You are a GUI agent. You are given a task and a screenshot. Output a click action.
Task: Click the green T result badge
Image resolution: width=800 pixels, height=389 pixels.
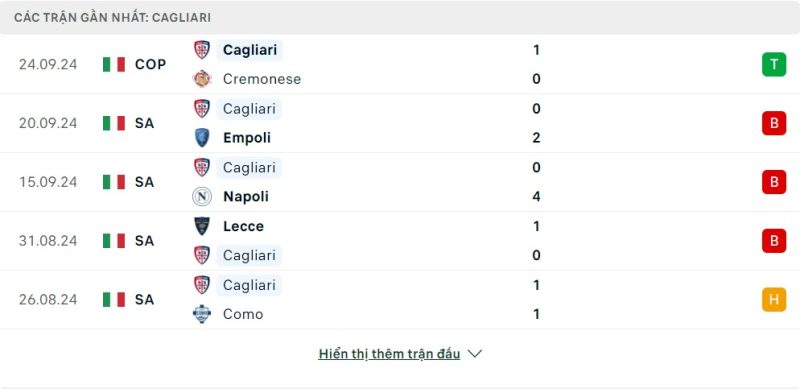pos(774,64)
